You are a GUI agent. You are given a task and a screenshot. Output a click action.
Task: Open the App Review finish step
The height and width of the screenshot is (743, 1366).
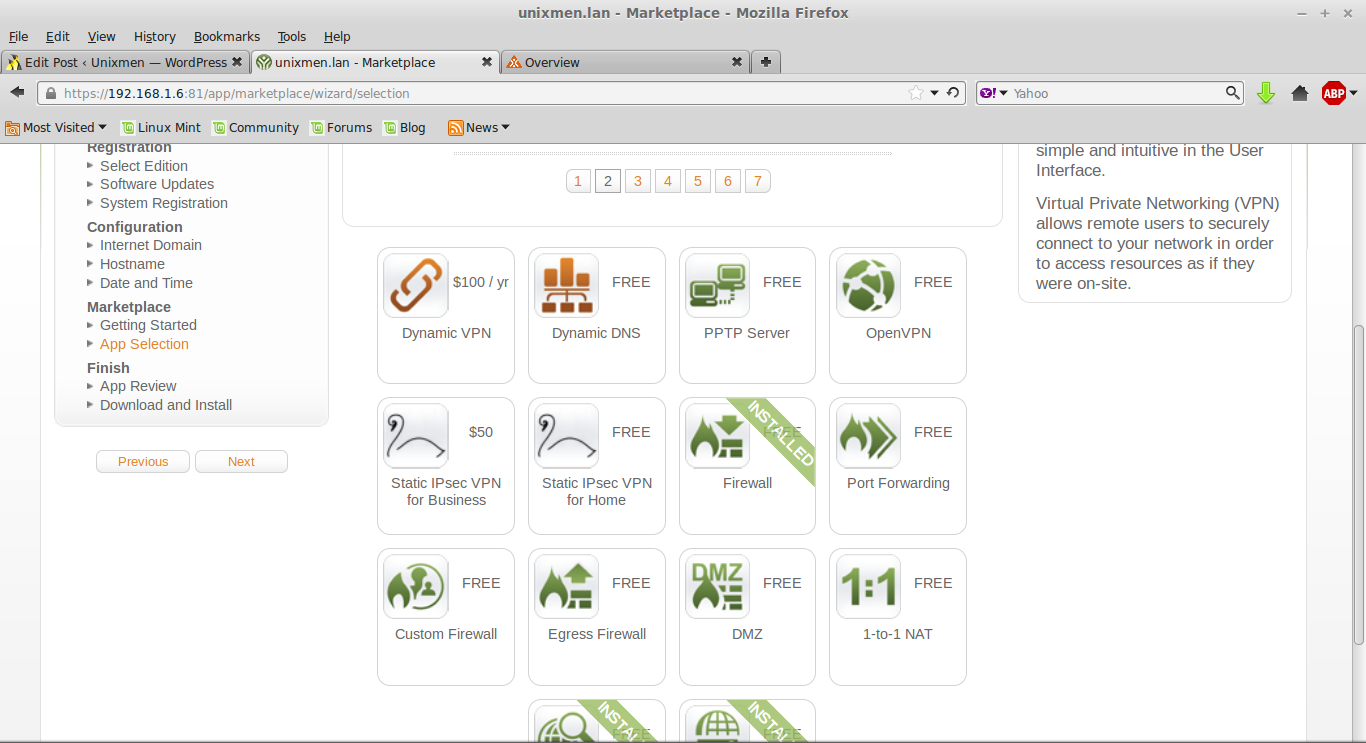[138, 386]
